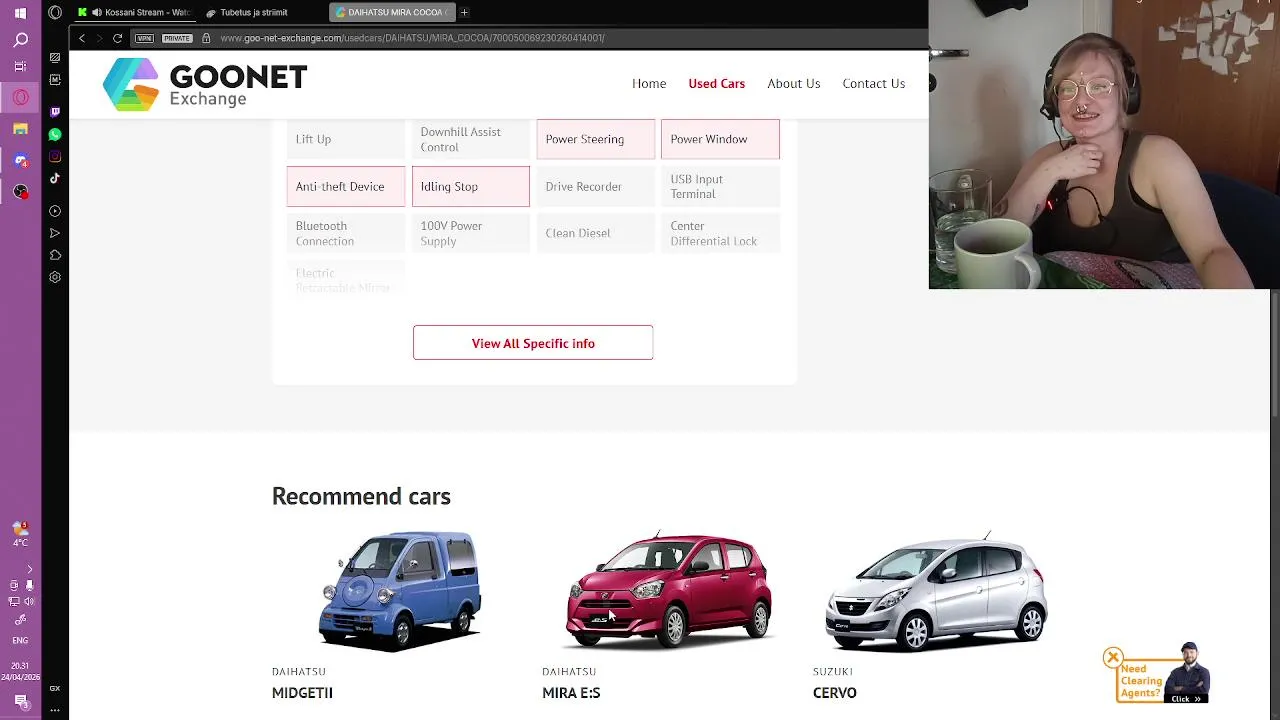Open the send-arrow icon in Opera sidebar

point(55,233)
